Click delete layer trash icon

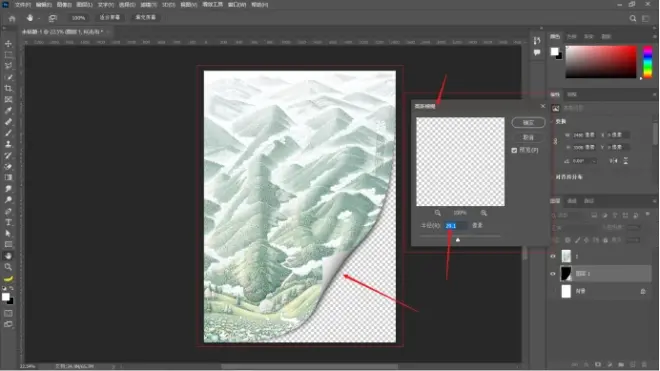(x=644, y=364)
